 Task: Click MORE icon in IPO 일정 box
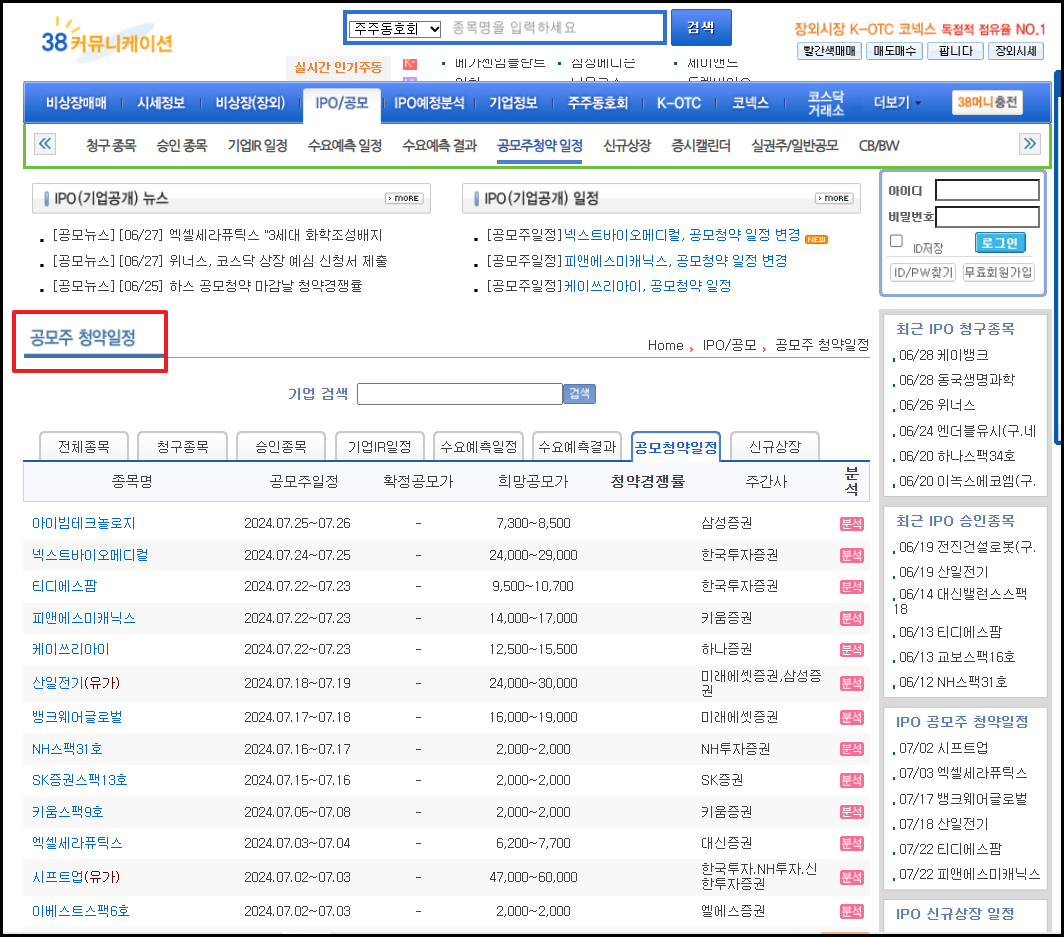(x=834, y=198)
